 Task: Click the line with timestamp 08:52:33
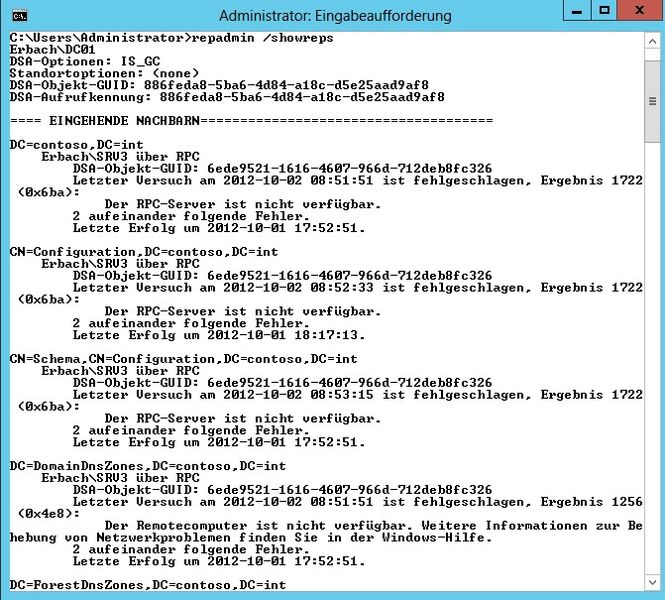(358, 287)
